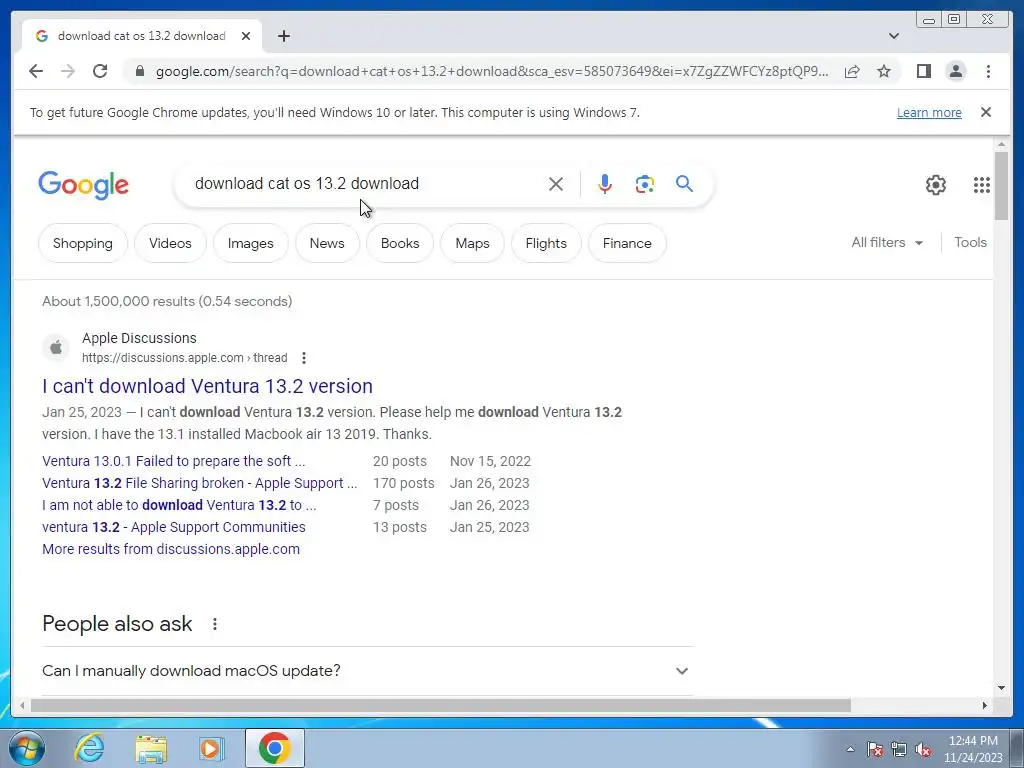Open the muted volume tray icon
The image size is (1024, 768).
point(923,749)
